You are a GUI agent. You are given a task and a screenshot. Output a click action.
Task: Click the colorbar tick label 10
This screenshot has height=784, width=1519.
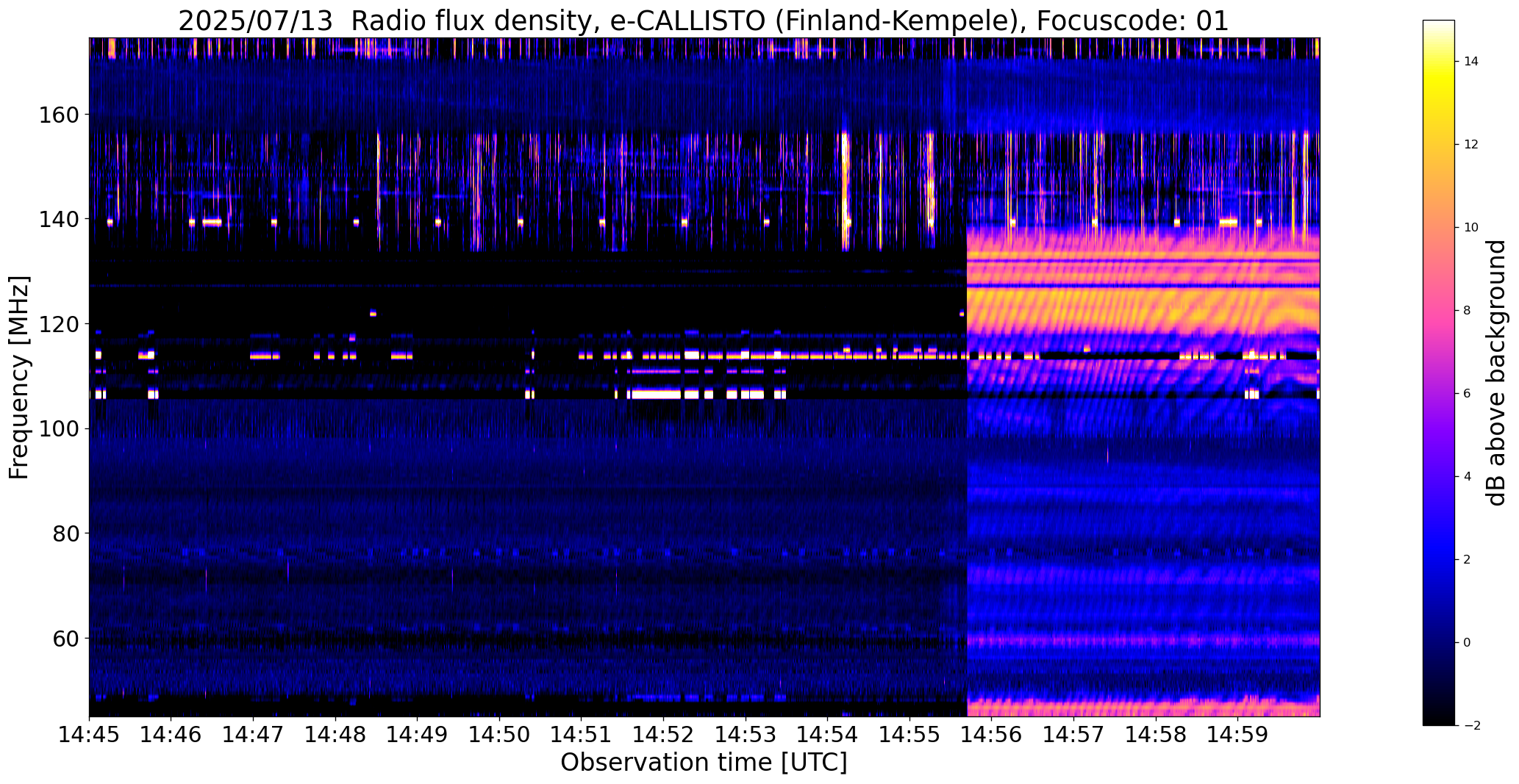click(1471, 228)
